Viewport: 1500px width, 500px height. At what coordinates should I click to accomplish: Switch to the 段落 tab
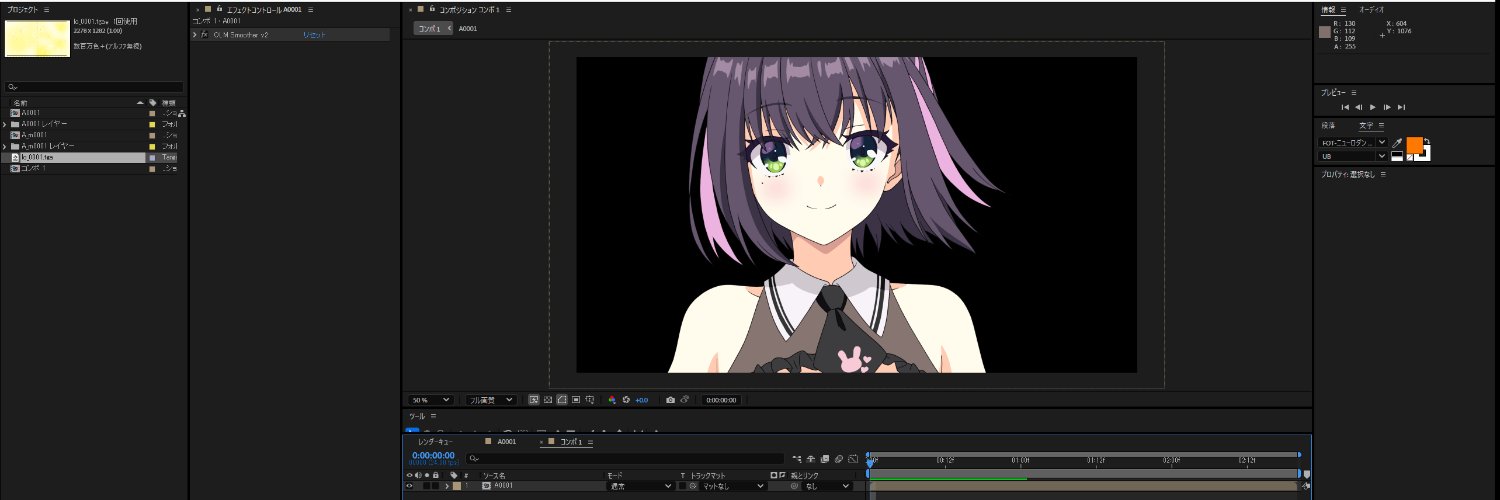pyautogui.click(x=1328, y=125)
